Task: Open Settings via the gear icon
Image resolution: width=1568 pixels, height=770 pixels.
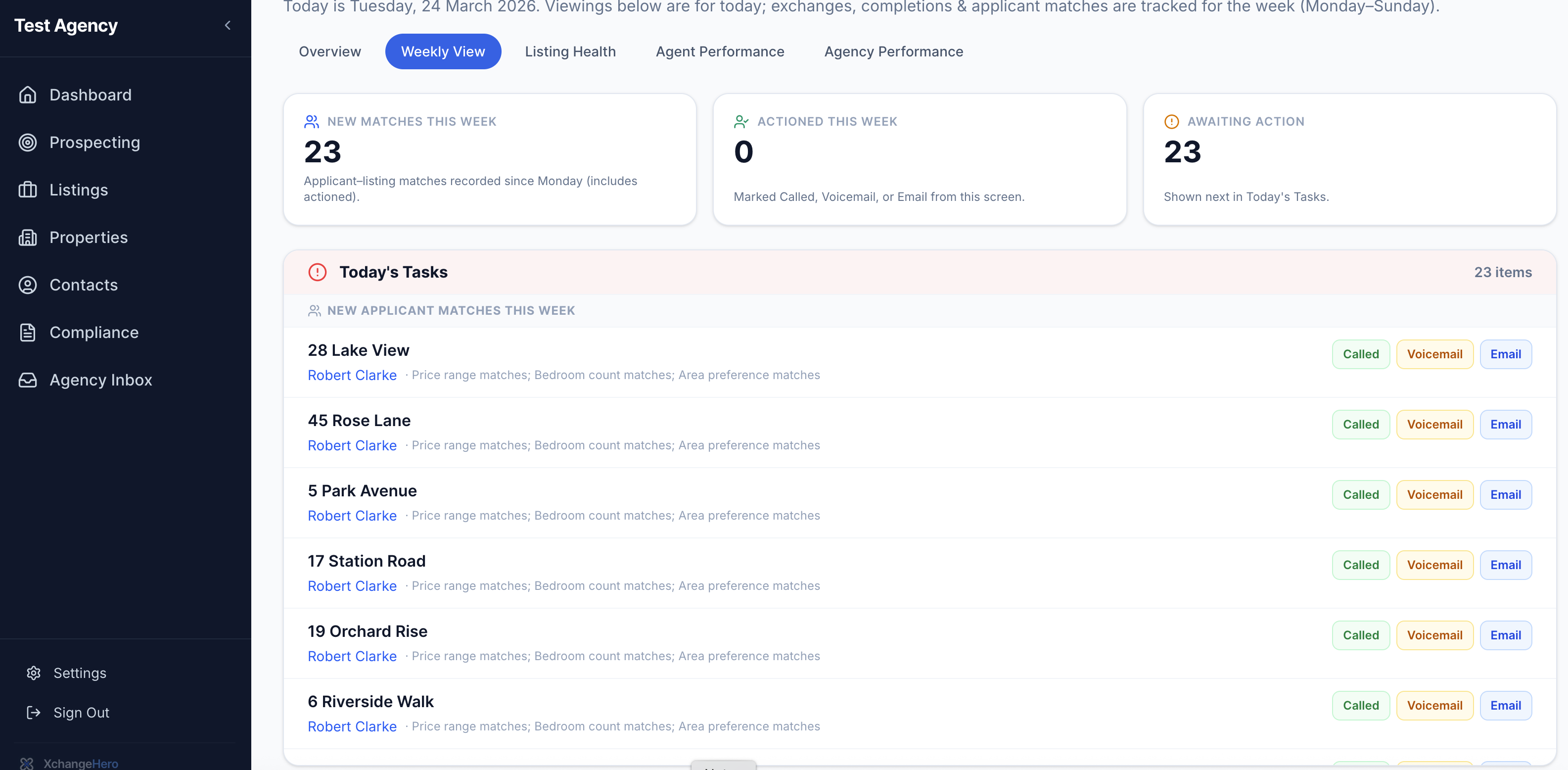Action: coord(34,673)
